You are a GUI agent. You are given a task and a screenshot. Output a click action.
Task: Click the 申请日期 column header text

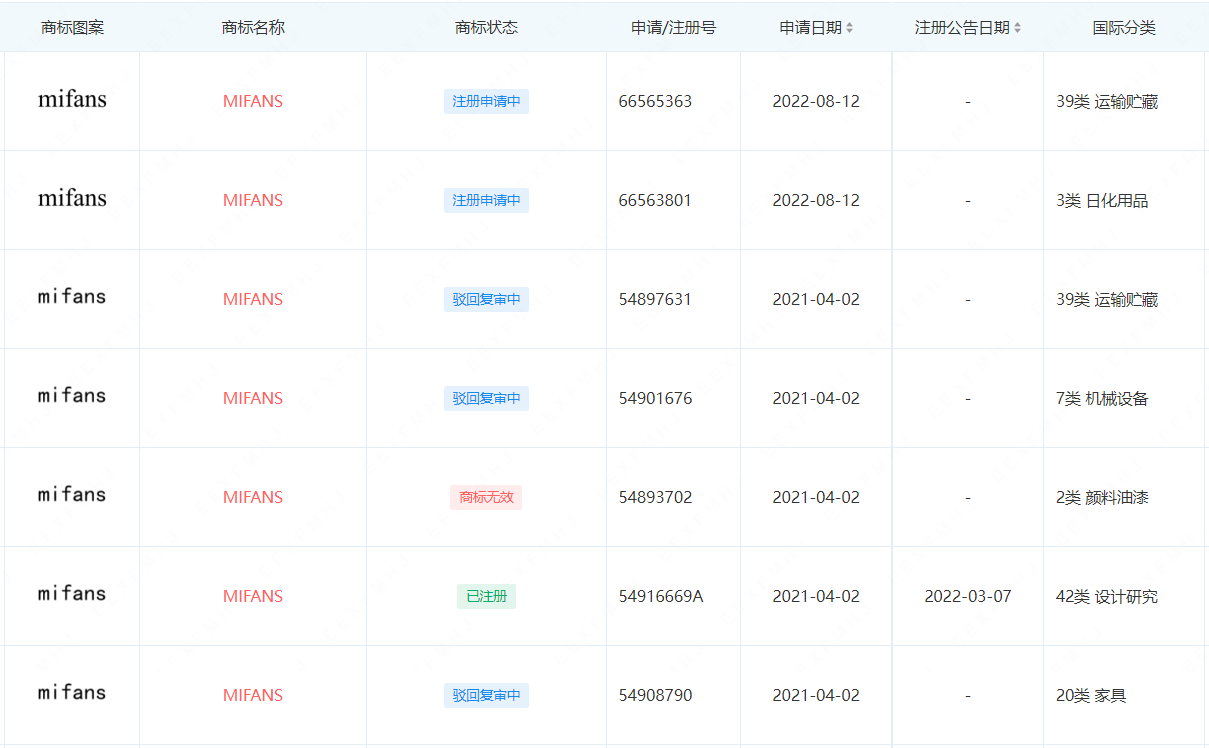click(x=810, y=28)
